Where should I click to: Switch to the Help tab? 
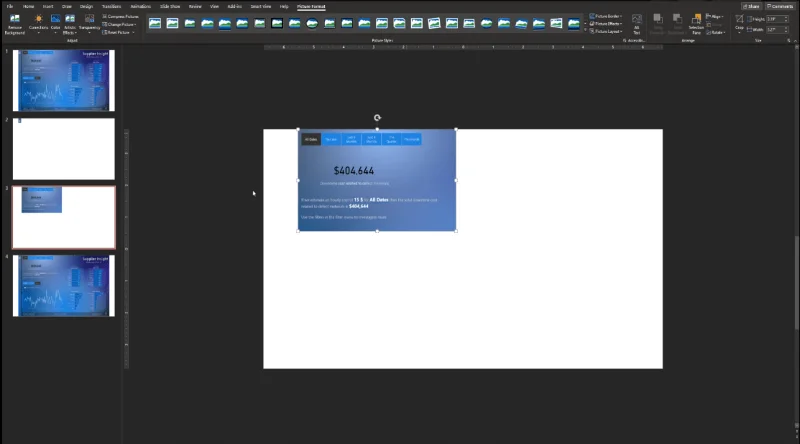[x=284, y=7]
